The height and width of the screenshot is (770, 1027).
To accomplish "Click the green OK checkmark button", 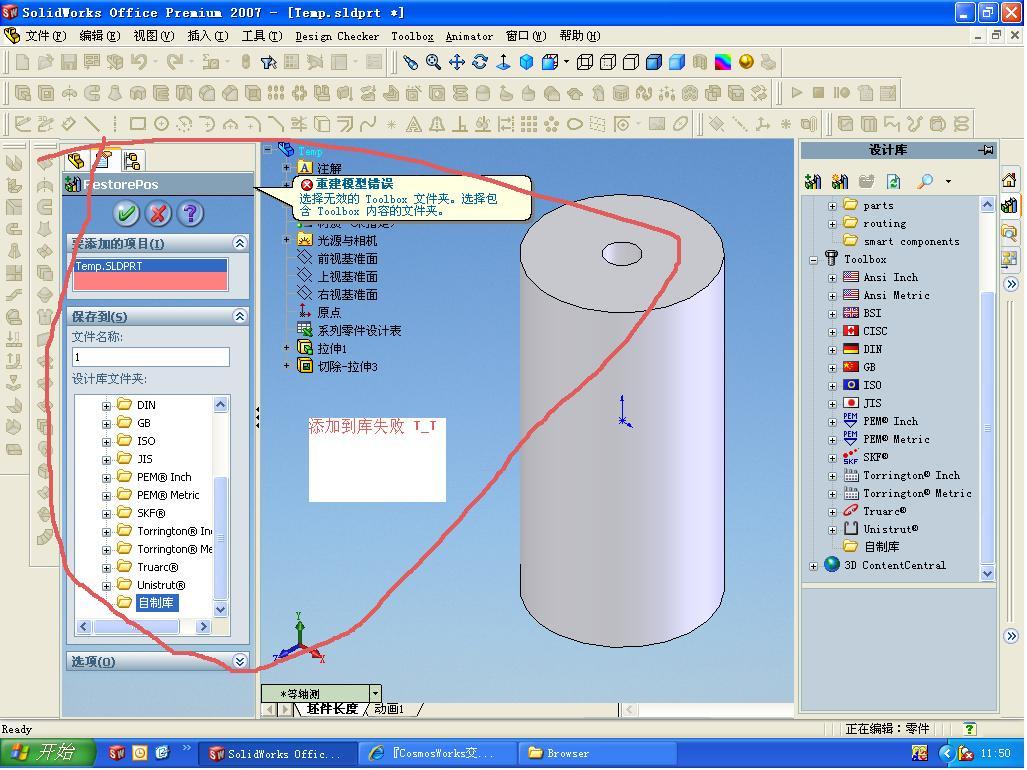I will pos(126,213).
